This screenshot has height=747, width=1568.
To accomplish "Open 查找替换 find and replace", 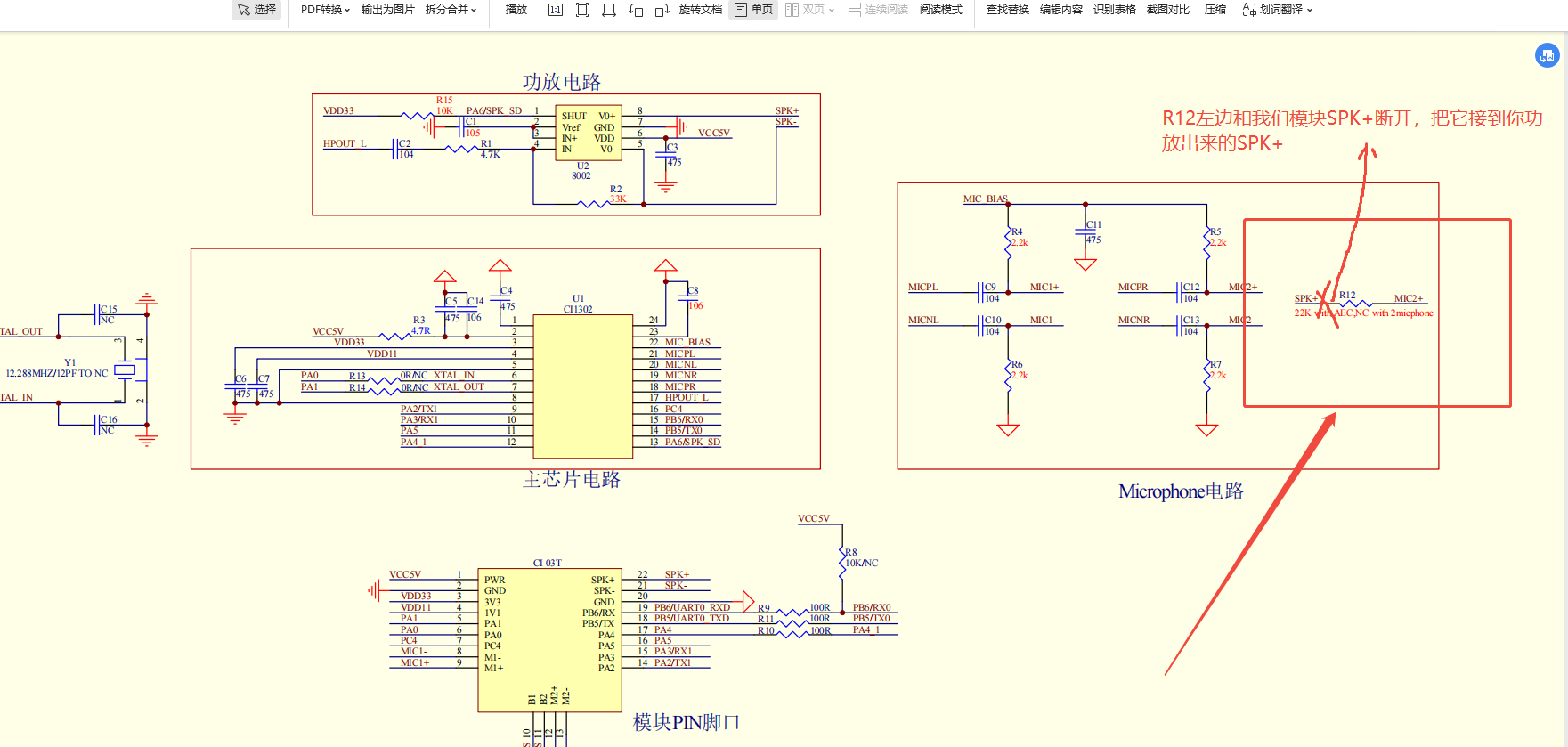I will [1007, 10].
